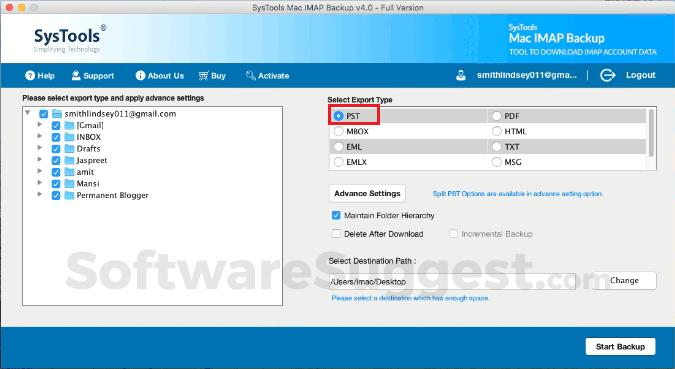This screenshot has width=675, height=369.
Task: Select the Mansi tree label
Action: click(88, 183)
